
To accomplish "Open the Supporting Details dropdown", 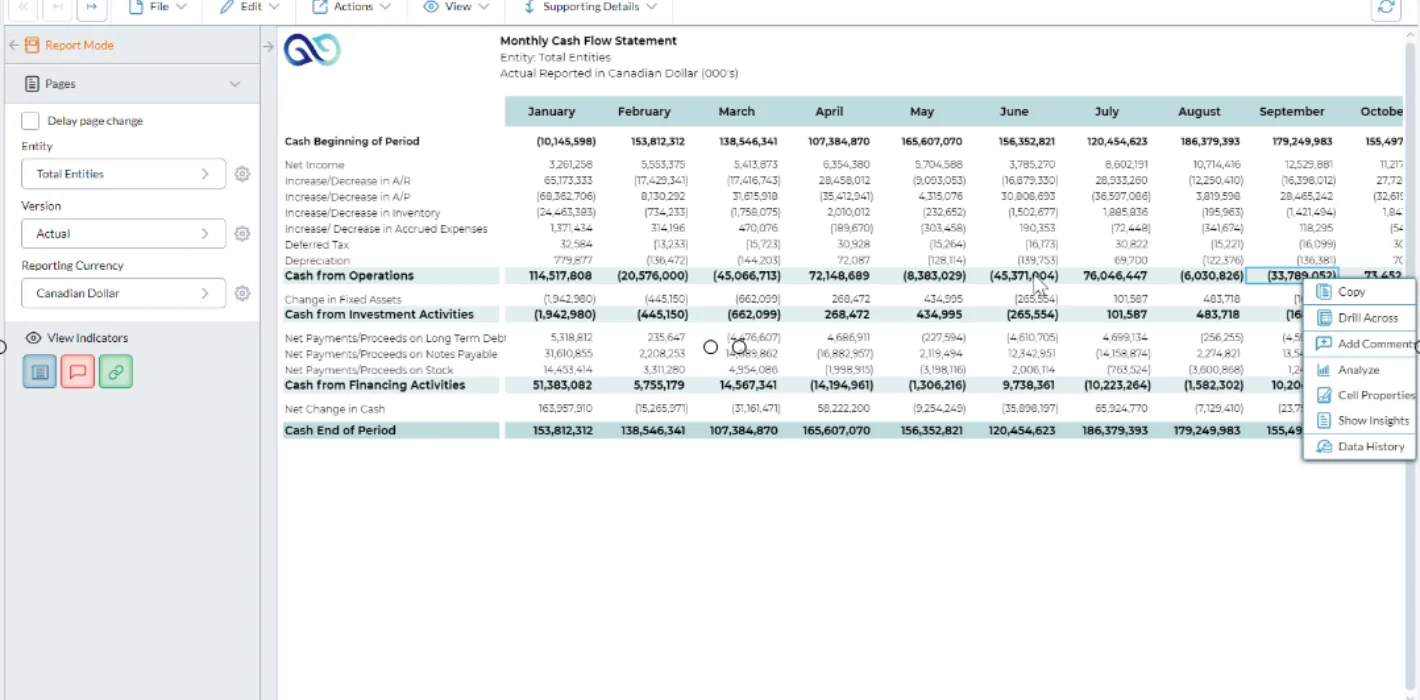I will [x=590, y=7].
